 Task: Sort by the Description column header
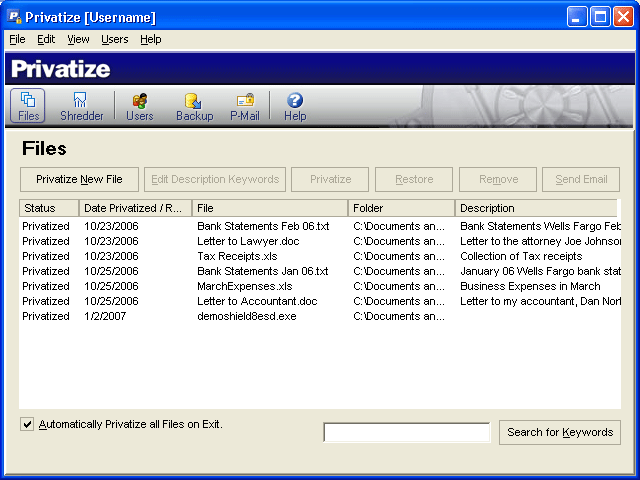536,208
